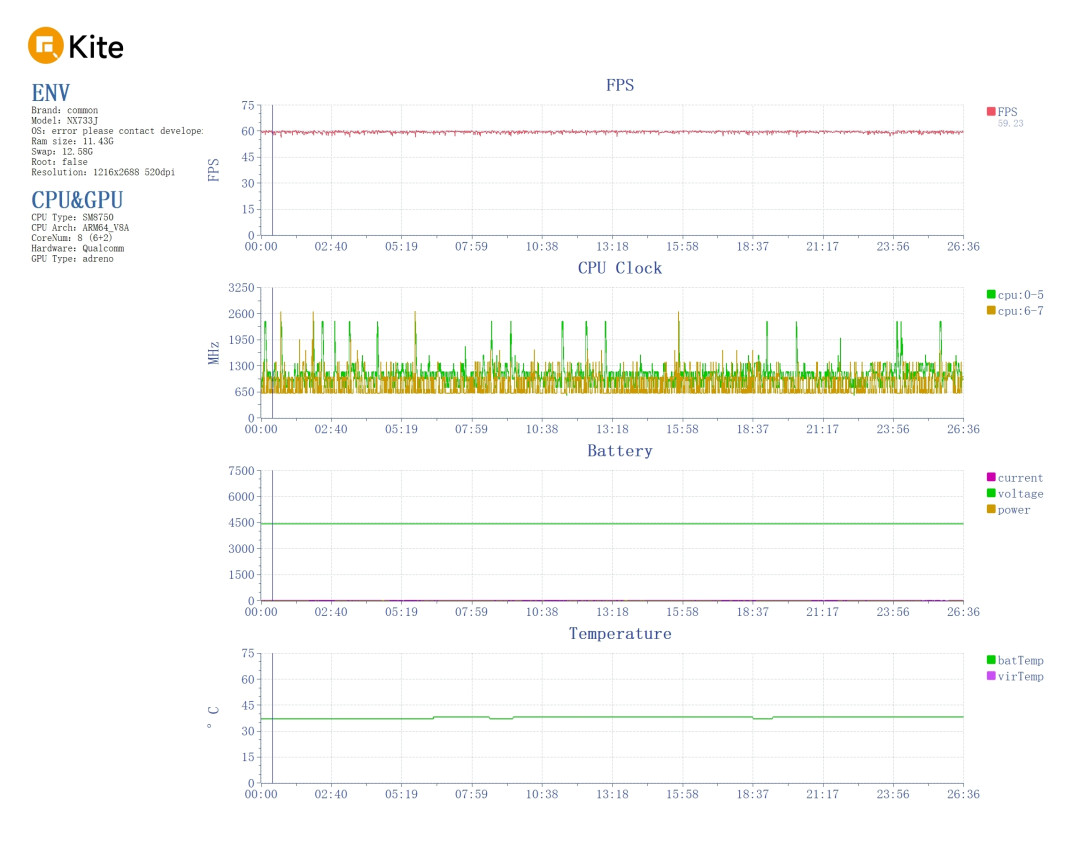This screenshot has width=1080, height=864.
Task: Click the 59.23 FPS average value
Action: point(1010,124)
